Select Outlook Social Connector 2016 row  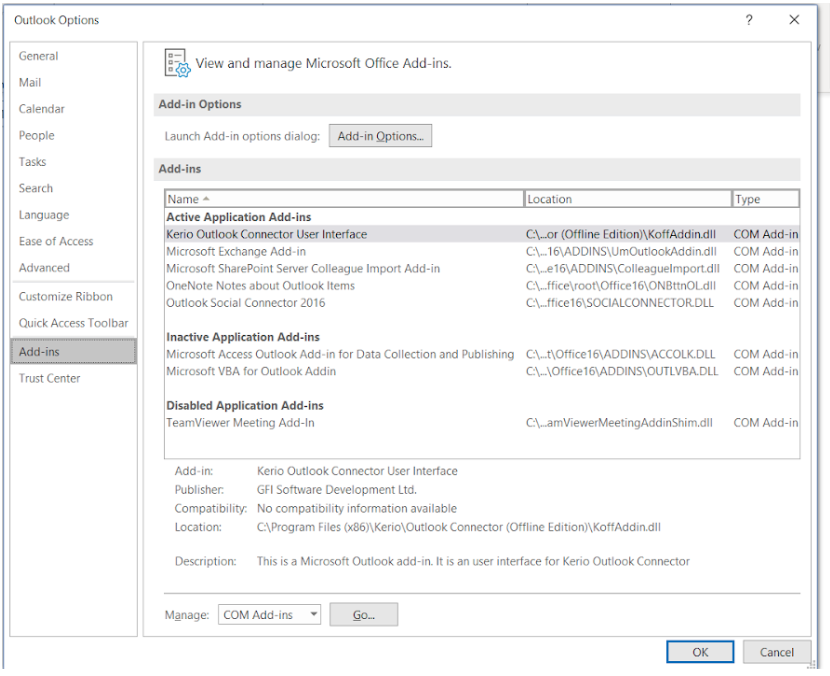[x=245, y=303]
